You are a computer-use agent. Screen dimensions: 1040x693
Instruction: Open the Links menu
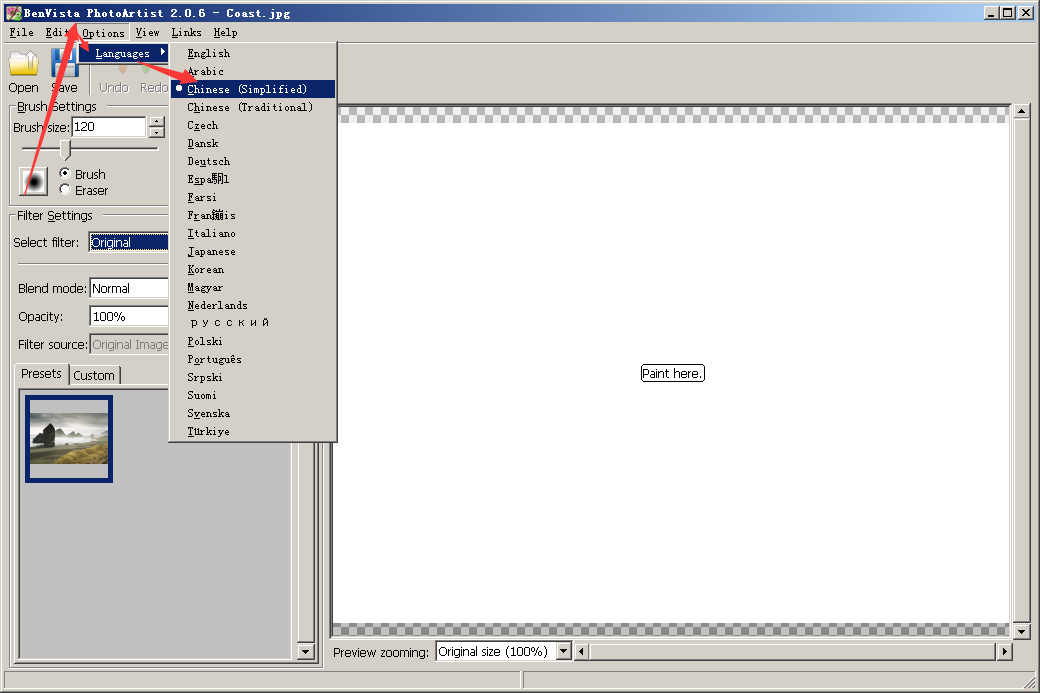186,32
